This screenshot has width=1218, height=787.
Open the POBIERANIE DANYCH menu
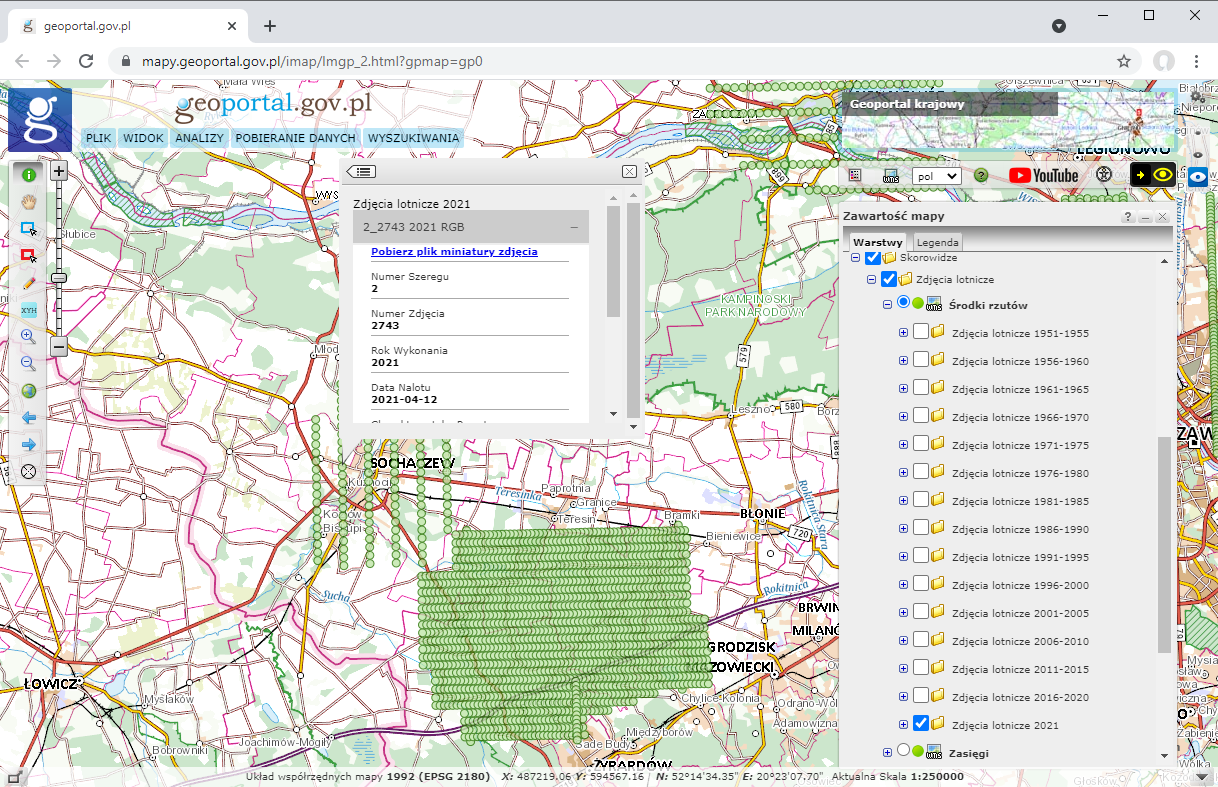click(296, 138)
